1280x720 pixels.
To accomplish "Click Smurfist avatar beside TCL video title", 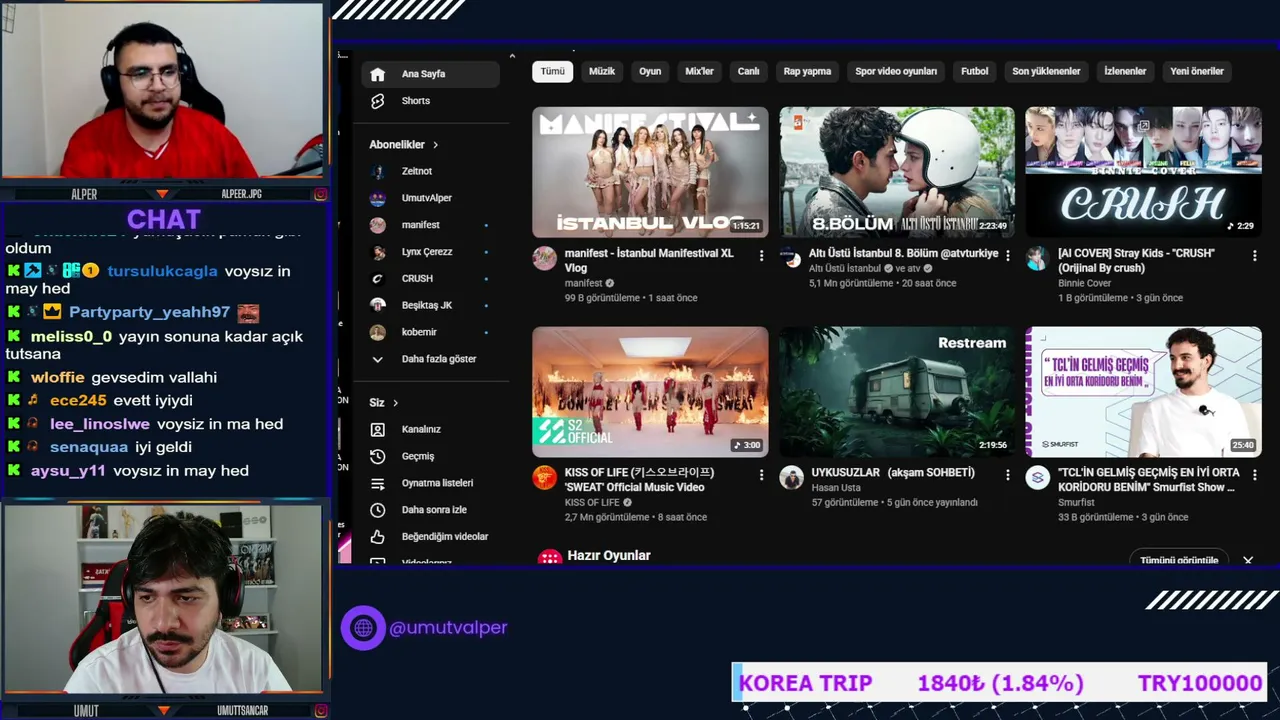I will coord(1037,477).
